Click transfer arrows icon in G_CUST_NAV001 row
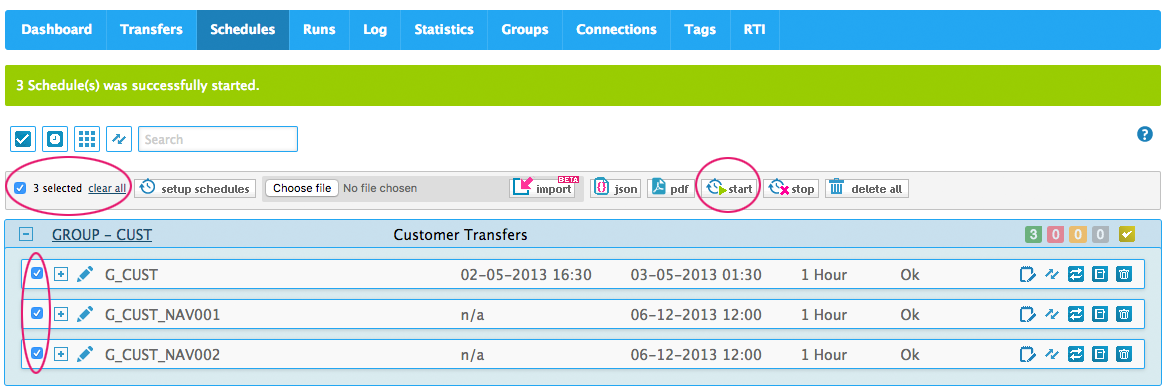The width and height of the screenshot is (1171, 387). coord(1076,315)
